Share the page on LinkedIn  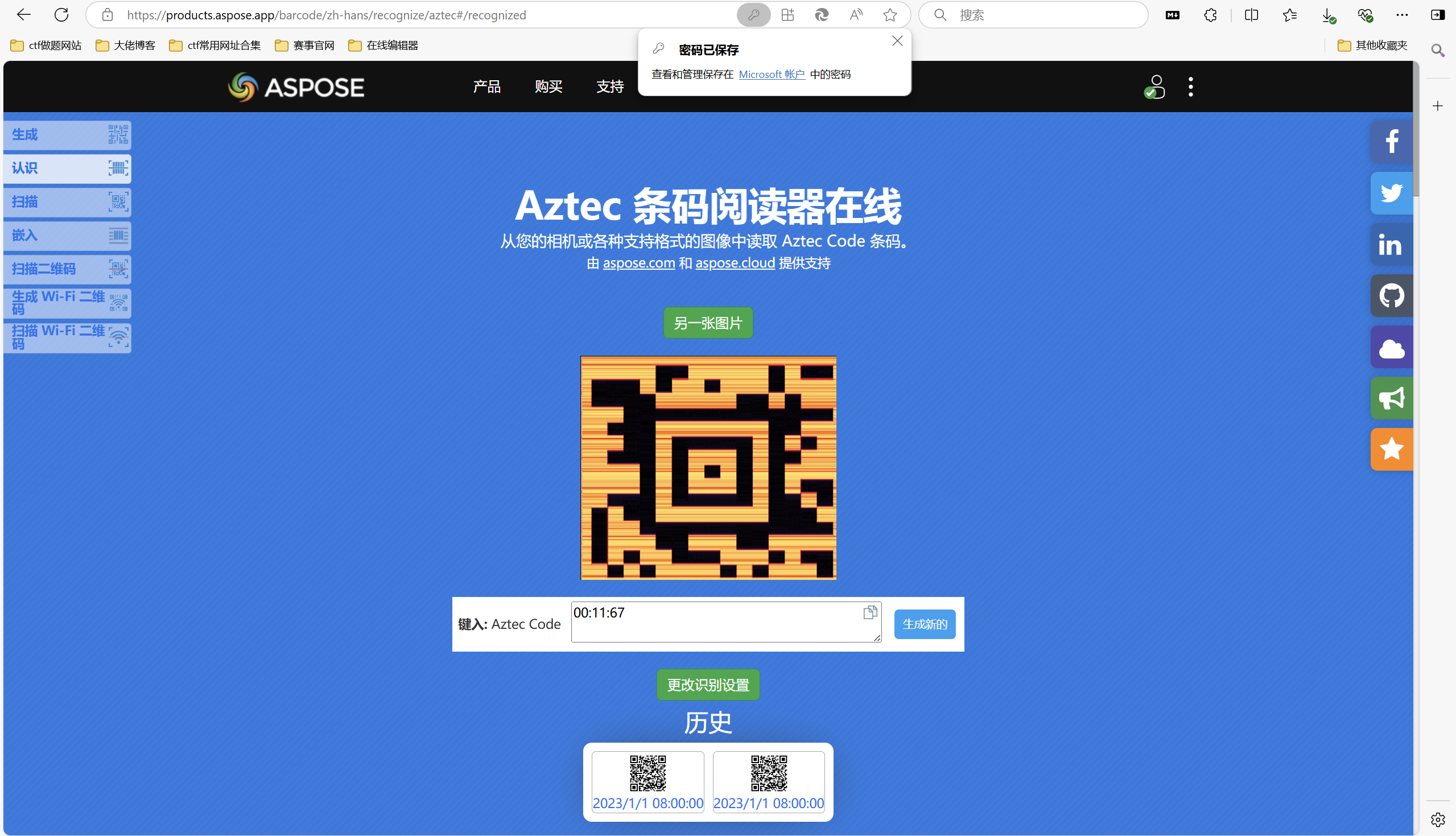1392,244
